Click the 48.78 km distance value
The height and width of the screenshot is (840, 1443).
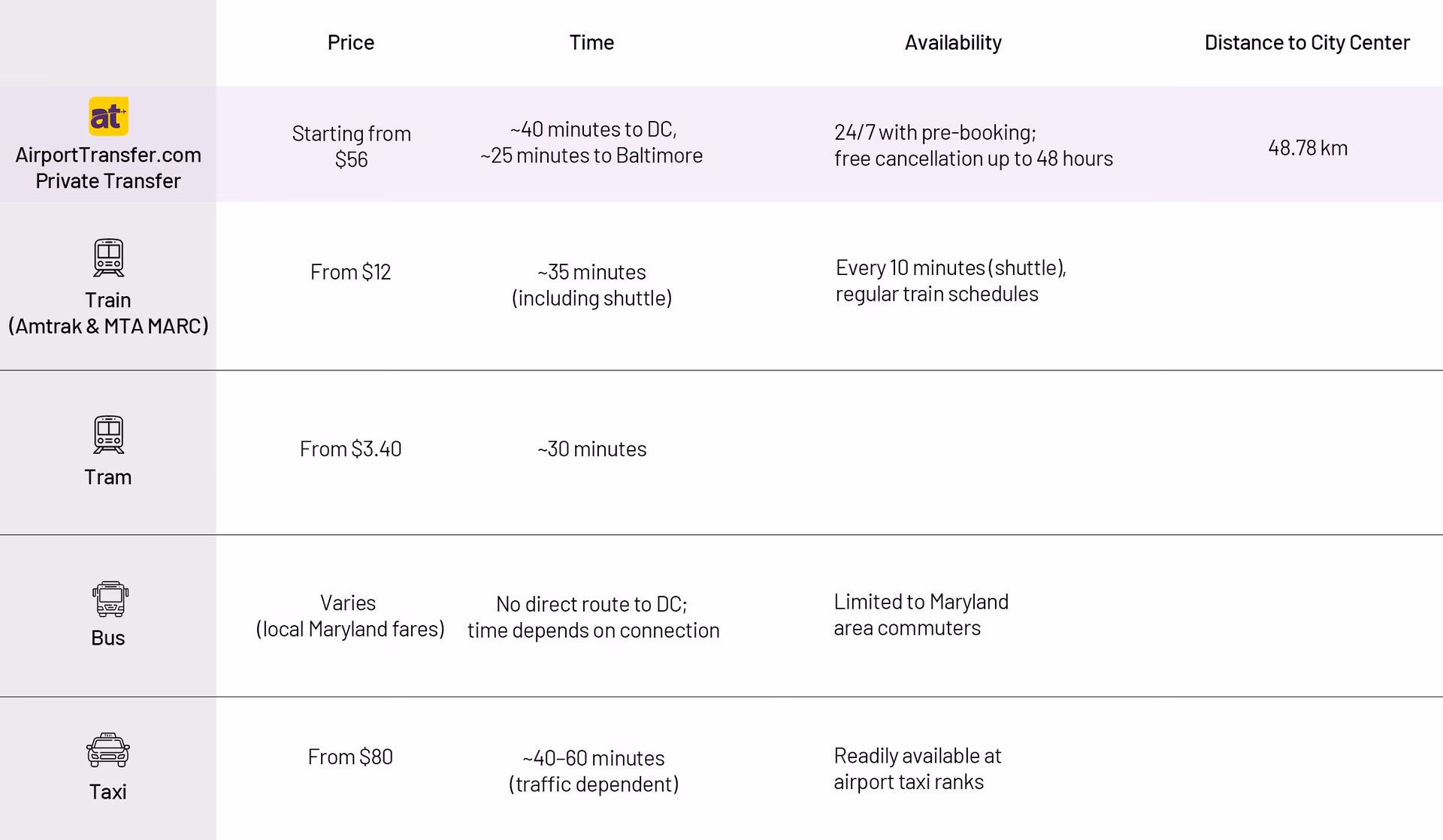(x=1307, y=148)
